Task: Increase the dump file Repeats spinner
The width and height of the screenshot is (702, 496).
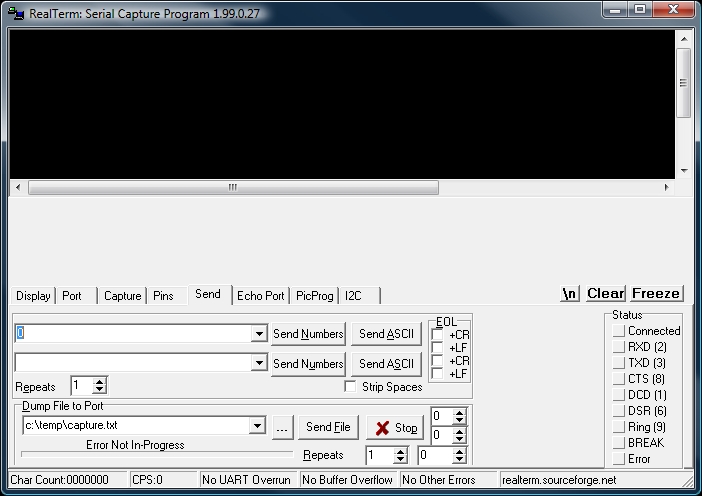Action: (x=400, y=452)
